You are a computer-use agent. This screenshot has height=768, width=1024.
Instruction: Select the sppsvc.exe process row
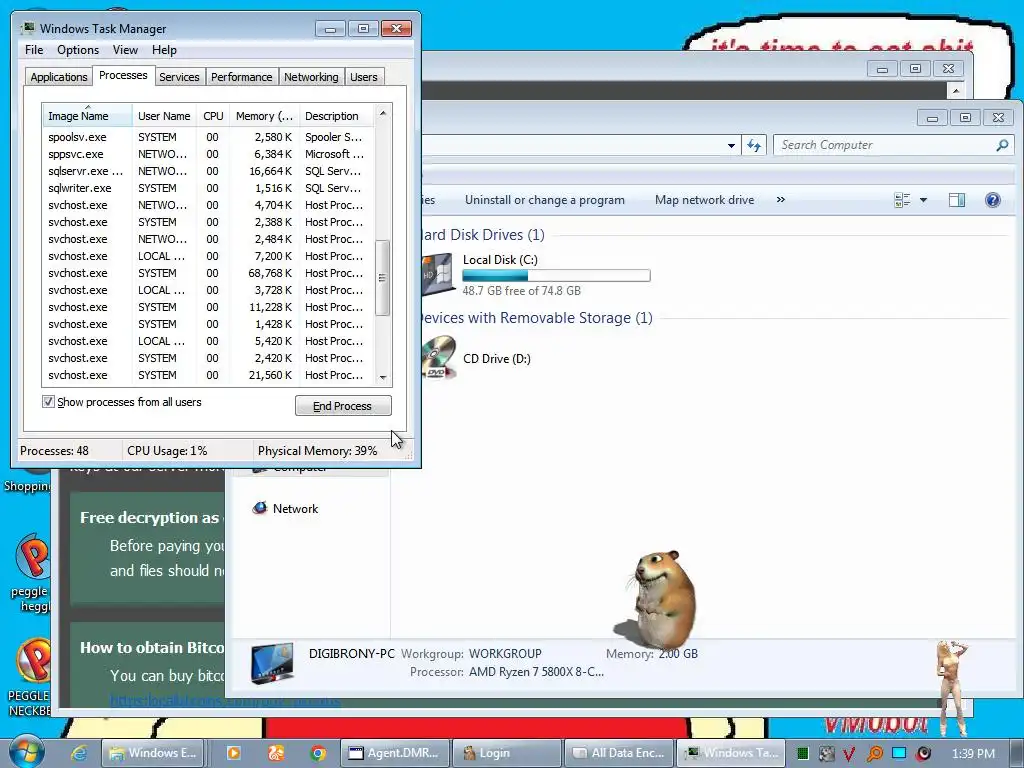tap(208, 154)
